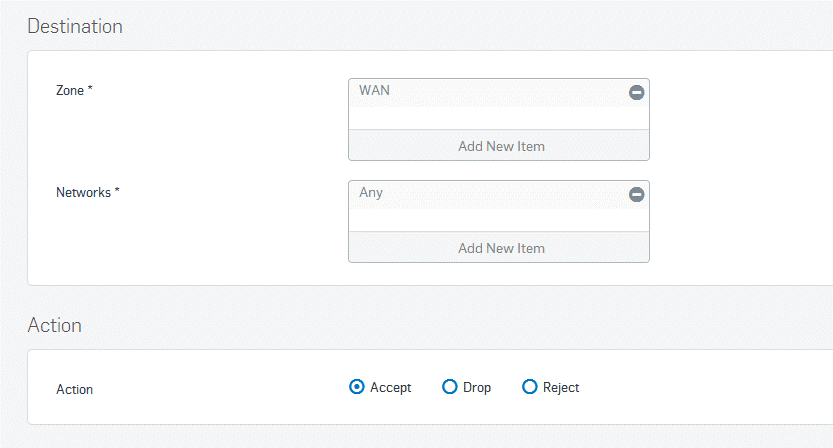Select the Accept radio button
The height and width of the screenshot is (448, 833).
pyautogui.click(x=356, y=387)
